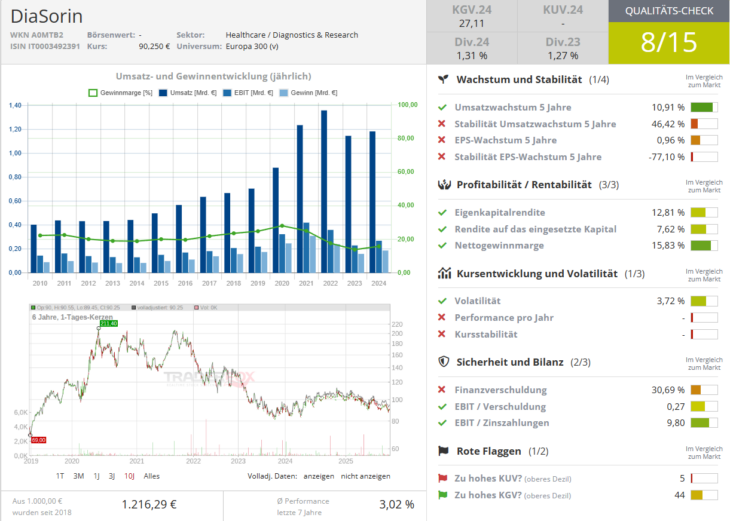Click the green checkmark beside Umsatzwachstum 5 Jahre

click(442, 108)
